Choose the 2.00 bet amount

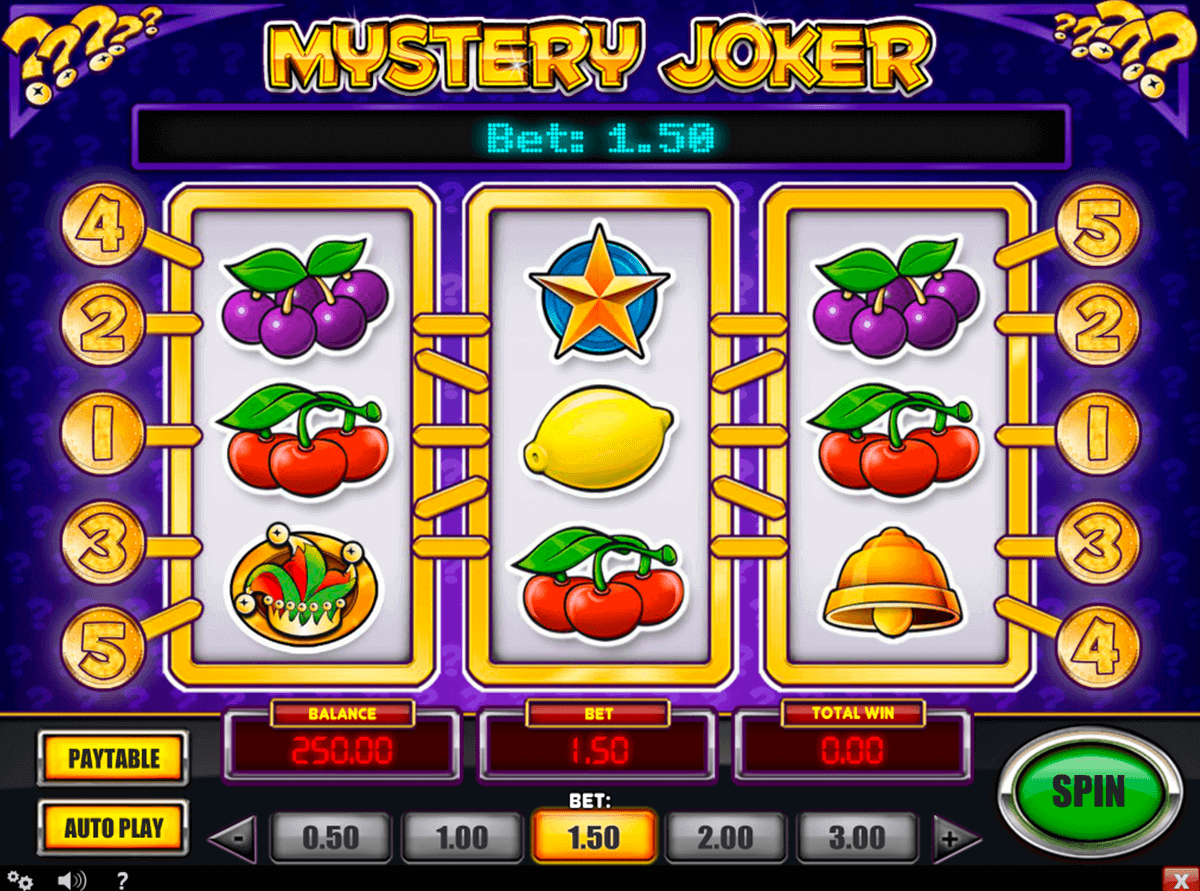(x=726, y=837)
